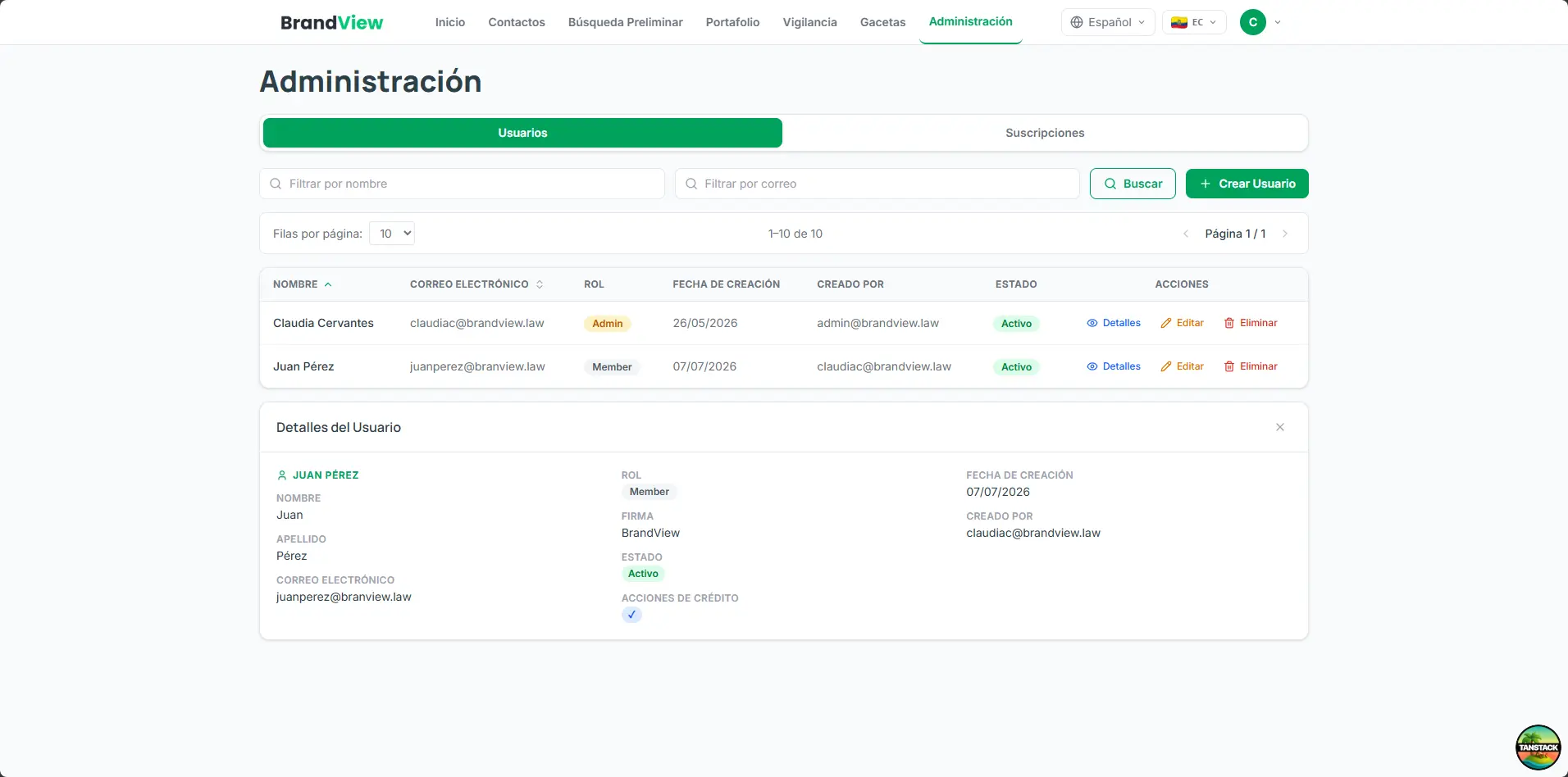Image resolution: width=1568 pixels, height=777 pixels.
Task: Edit Claudia Cervantes user
Action: pos(1183,323)
